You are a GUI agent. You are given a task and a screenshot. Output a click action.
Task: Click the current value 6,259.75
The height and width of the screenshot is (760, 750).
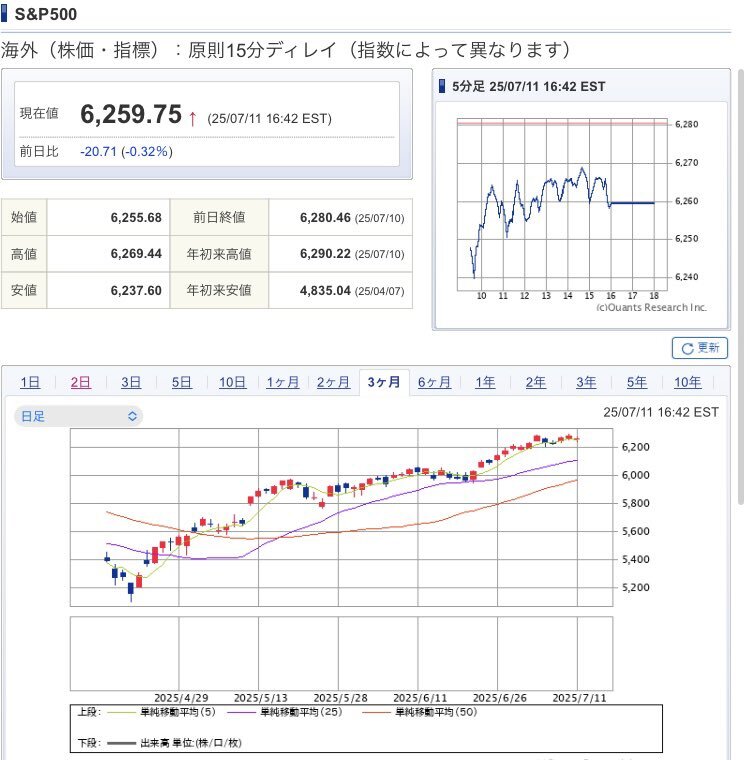click(131, 114)
